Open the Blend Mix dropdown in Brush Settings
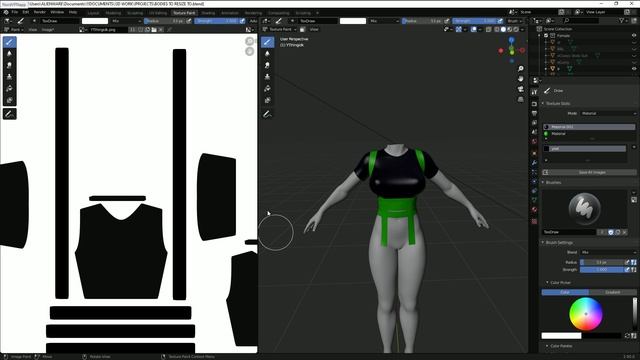The width and height of the screenshot is (640, 360). [x=608, y=252]
